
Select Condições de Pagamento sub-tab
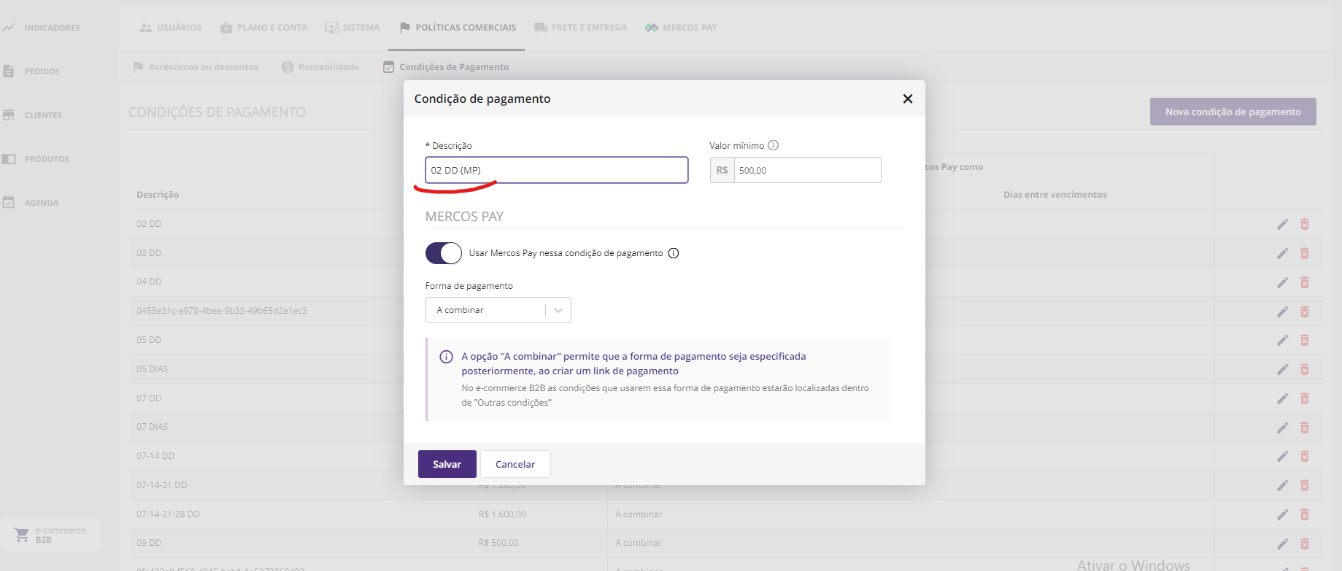pyautogui.click(x=446, y=67)
